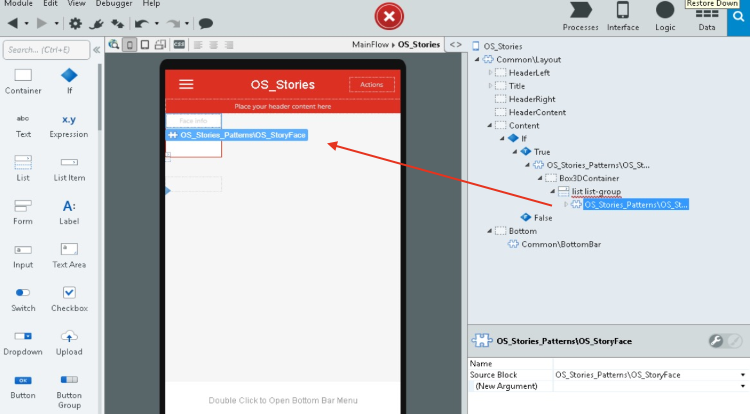This screenshot has width=750, height=414.
Task: Open the module settings gear icon
Action: pos(77,23)
